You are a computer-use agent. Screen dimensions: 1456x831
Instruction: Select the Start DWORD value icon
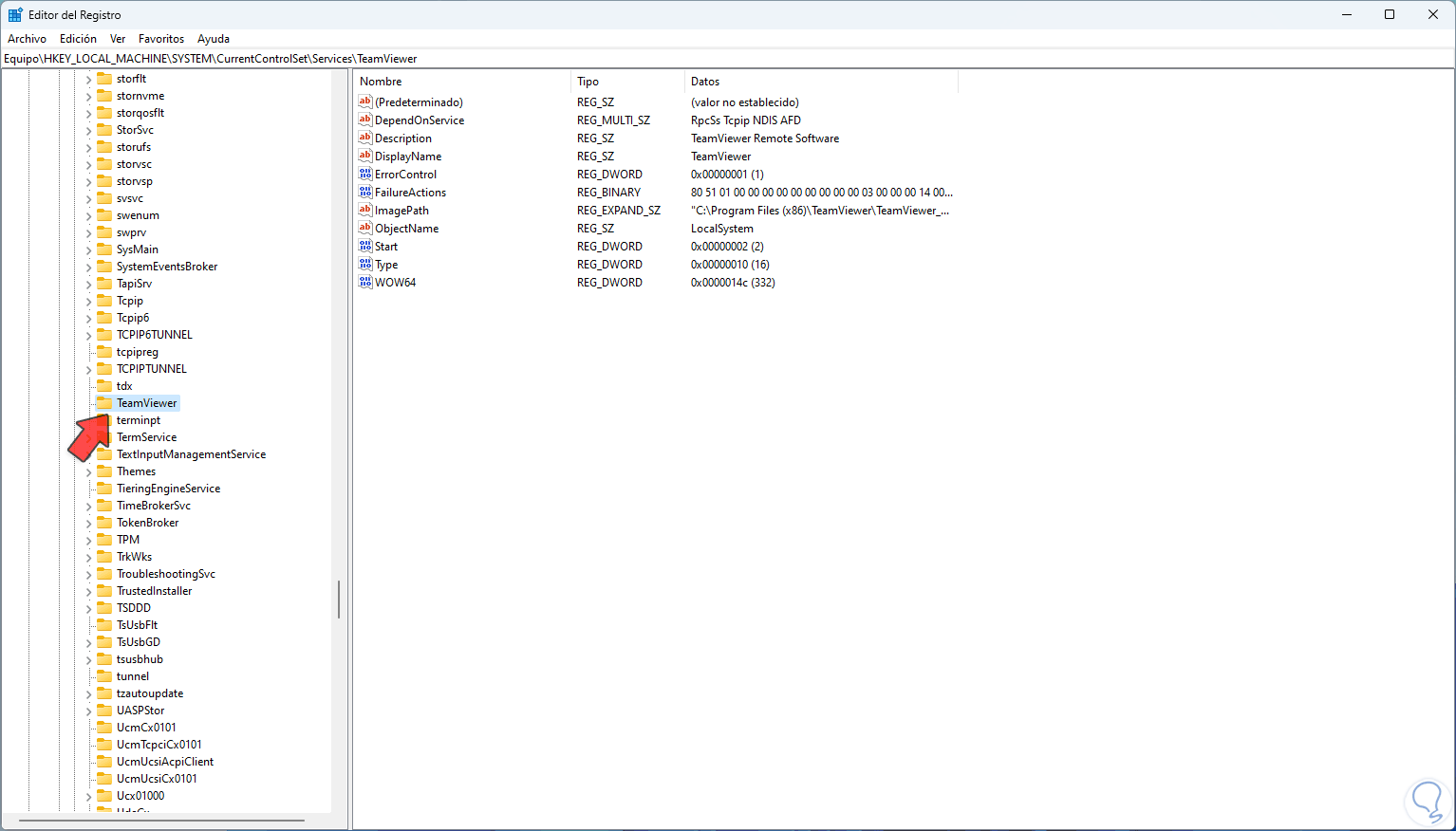pos(365,246)
